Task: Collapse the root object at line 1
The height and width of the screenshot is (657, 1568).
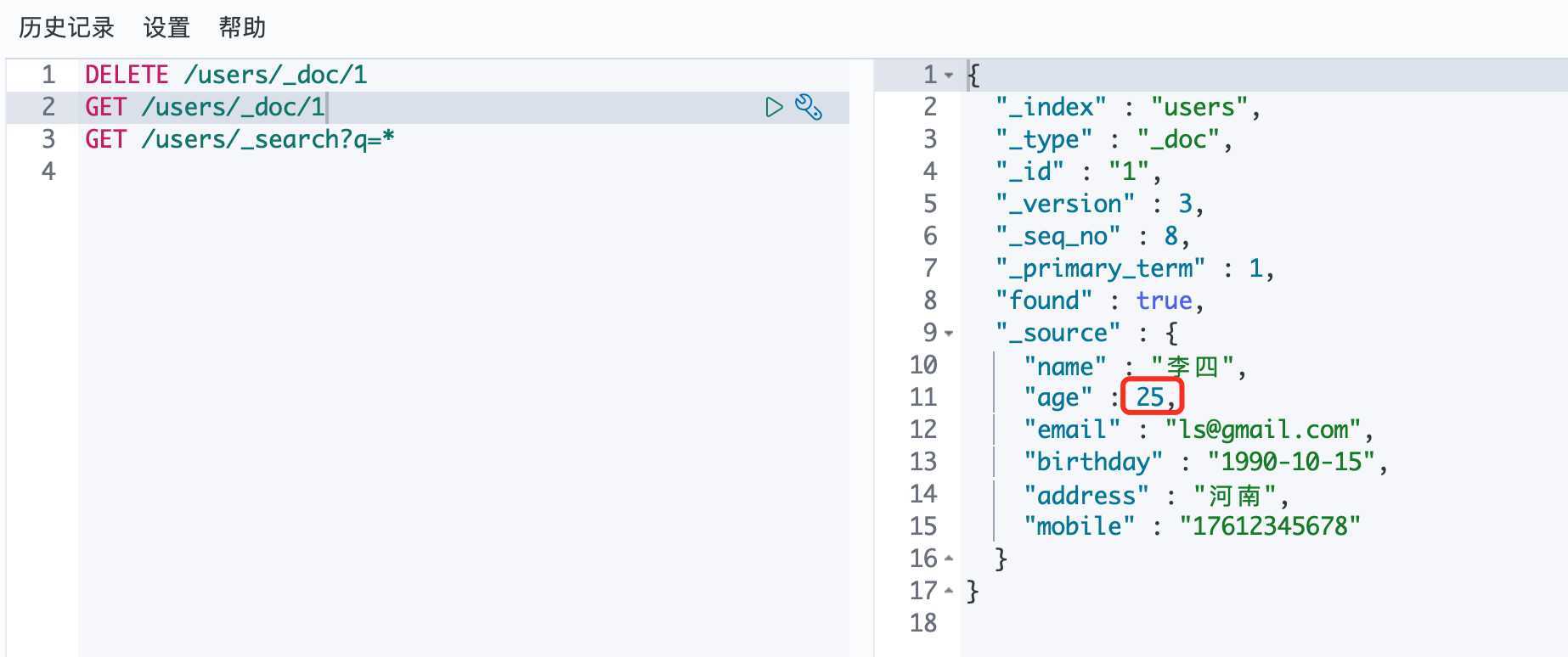Action: [949, 76]
